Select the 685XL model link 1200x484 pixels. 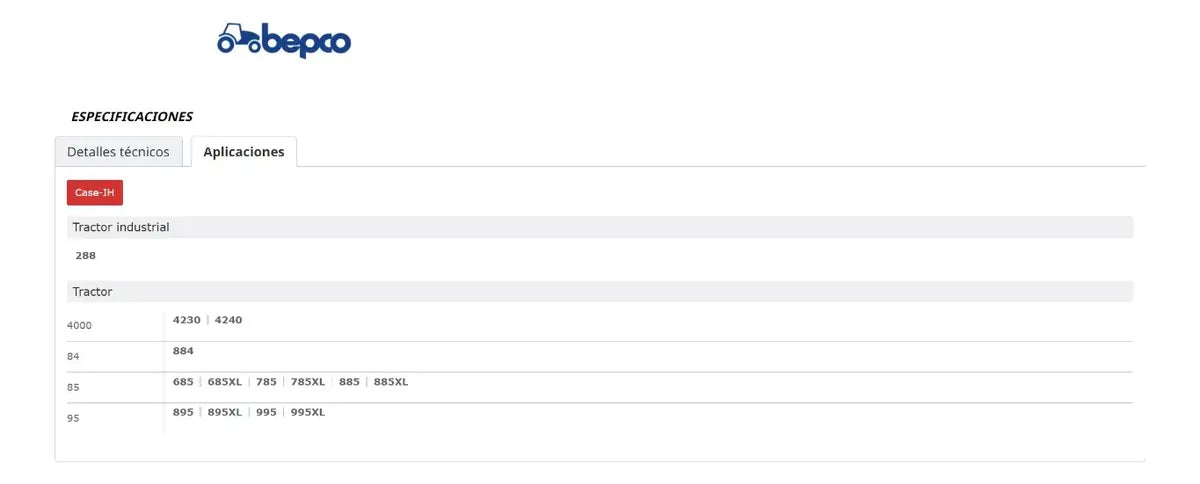click(224, 382)
